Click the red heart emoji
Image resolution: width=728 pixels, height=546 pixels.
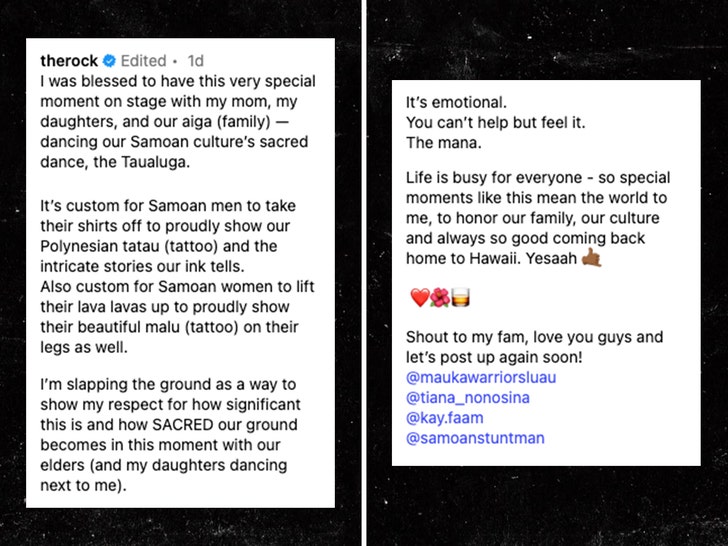[420, 297]
